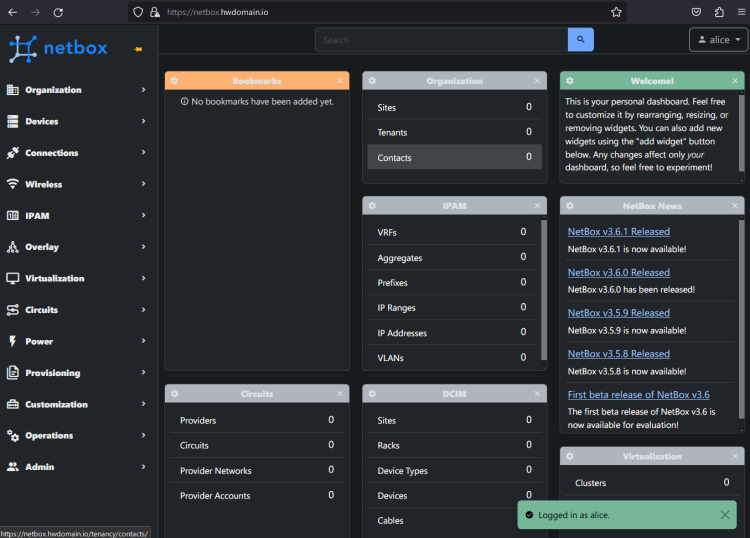Expand the IPAM sidebar menu
Screen dimensions: 750x538
click(77, 216)
